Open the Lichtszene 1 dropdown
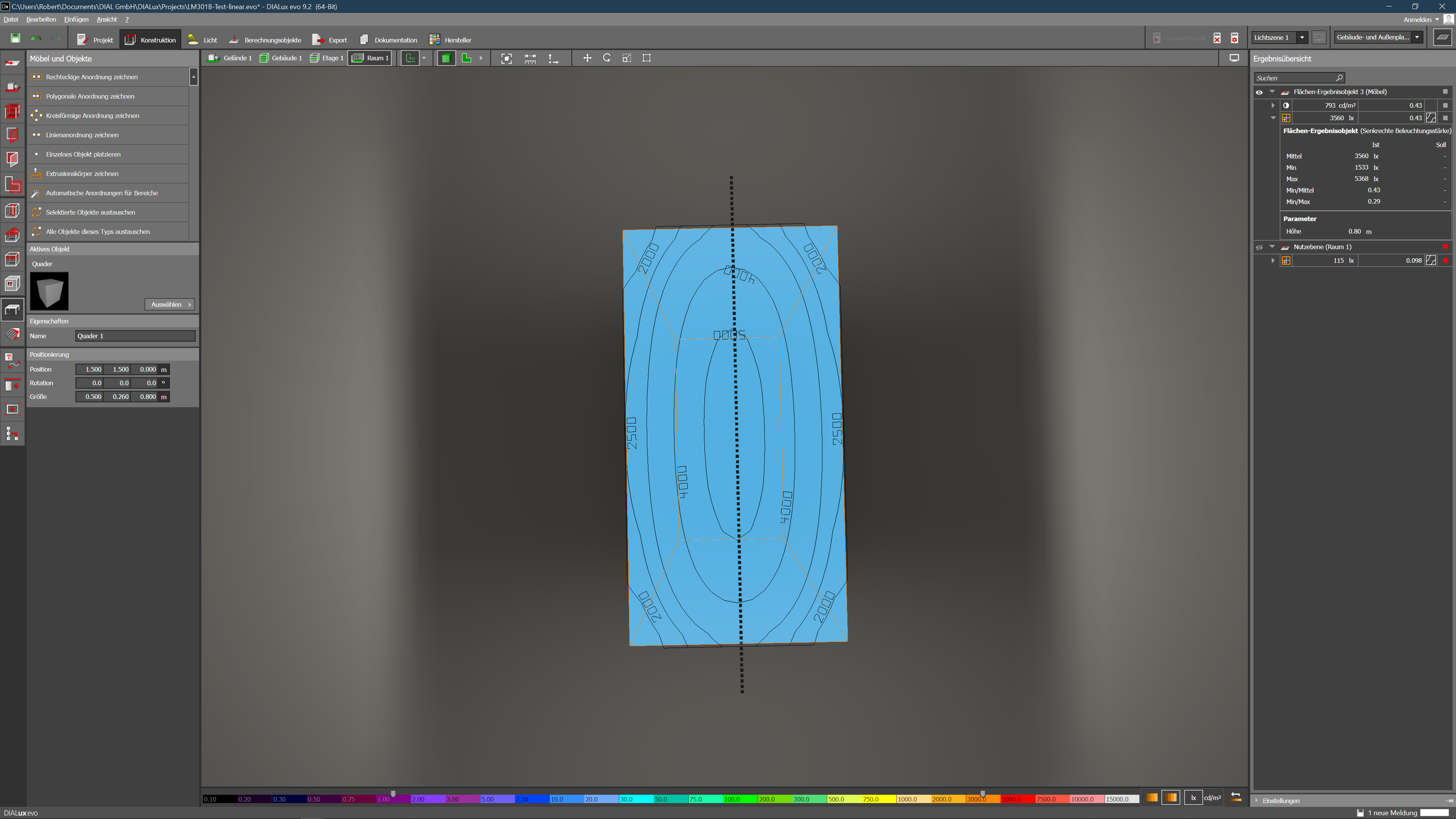This screenshot has width=1456, height=819. tap(1302, 38)
